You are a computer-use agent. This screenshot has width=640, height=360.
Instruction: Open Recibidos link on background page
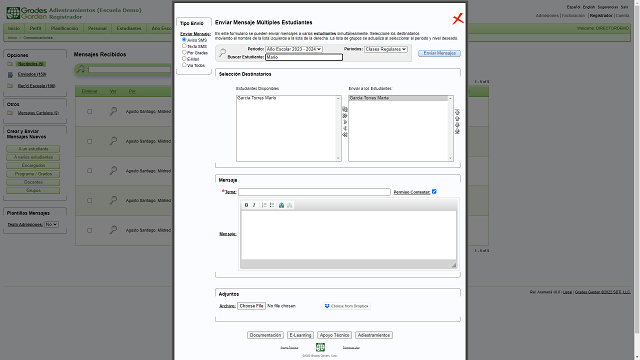31,64
